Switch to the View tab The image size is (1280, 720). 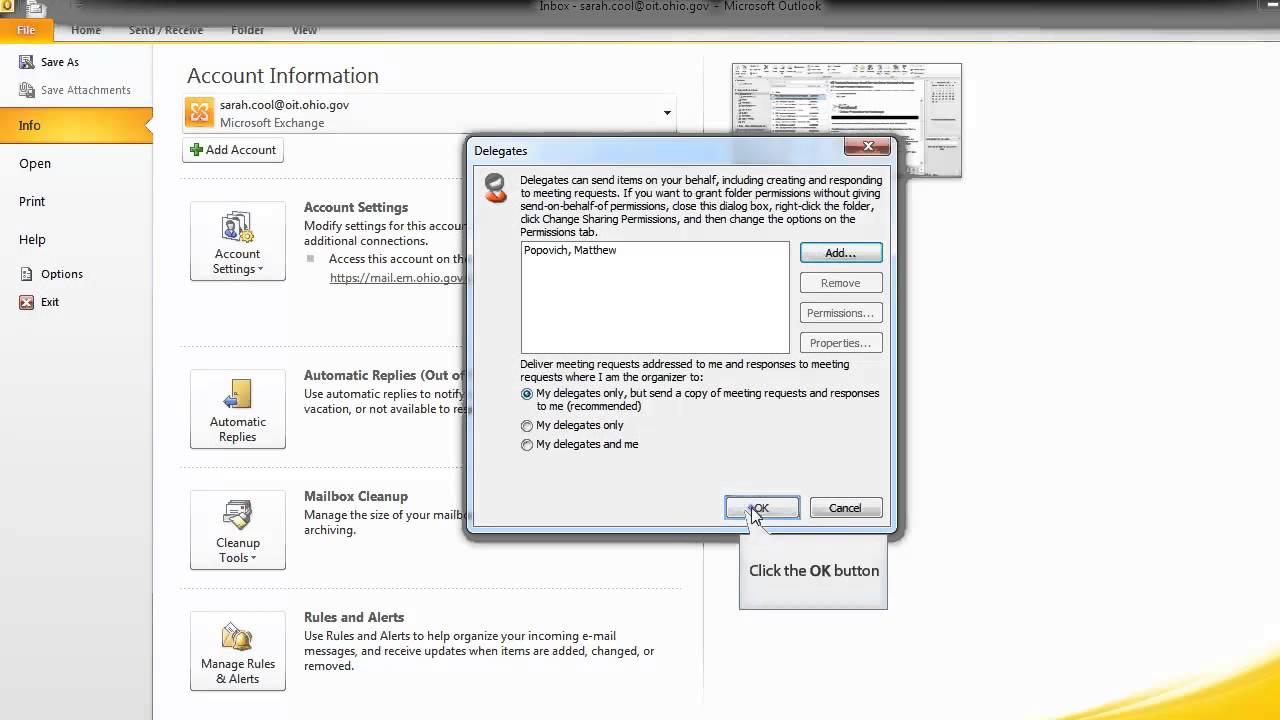[304, 30]
